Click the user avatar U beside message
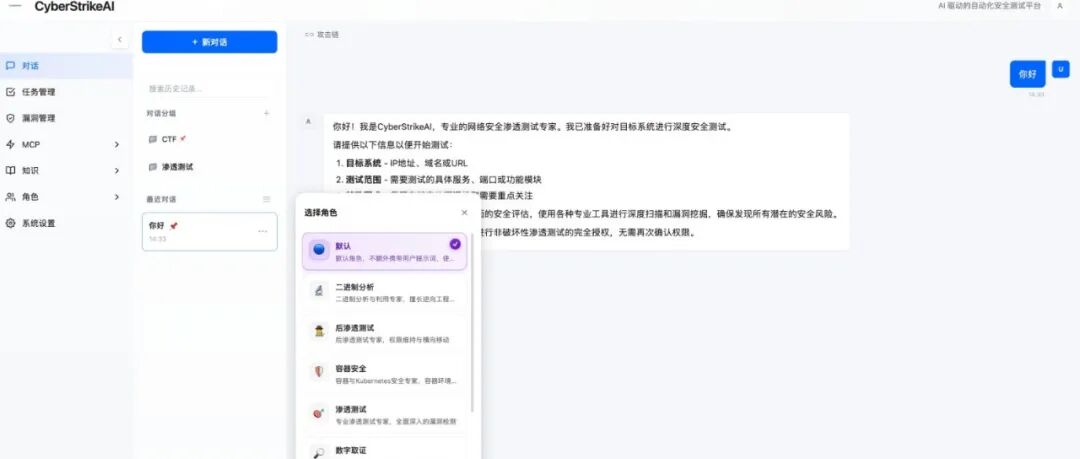The height and width of the screenshot is (459, 1080). click(1061, 69)
